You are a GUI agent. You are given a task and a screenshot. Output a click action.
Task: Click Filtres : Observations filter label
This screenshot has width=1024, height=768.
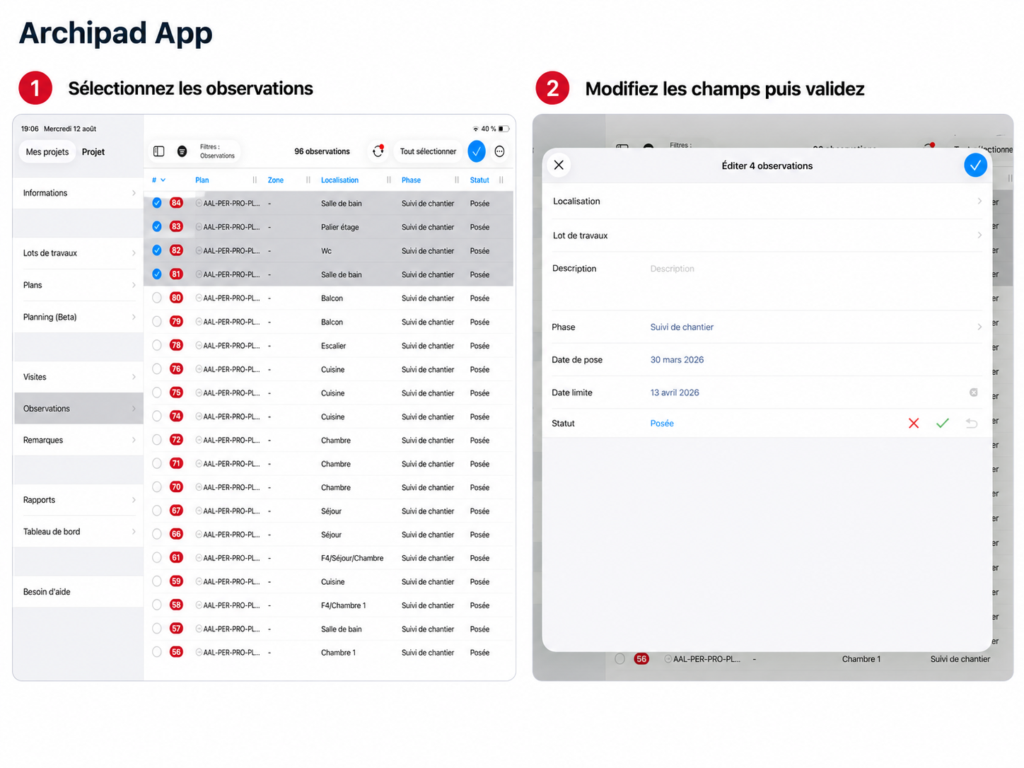[217, 152]
